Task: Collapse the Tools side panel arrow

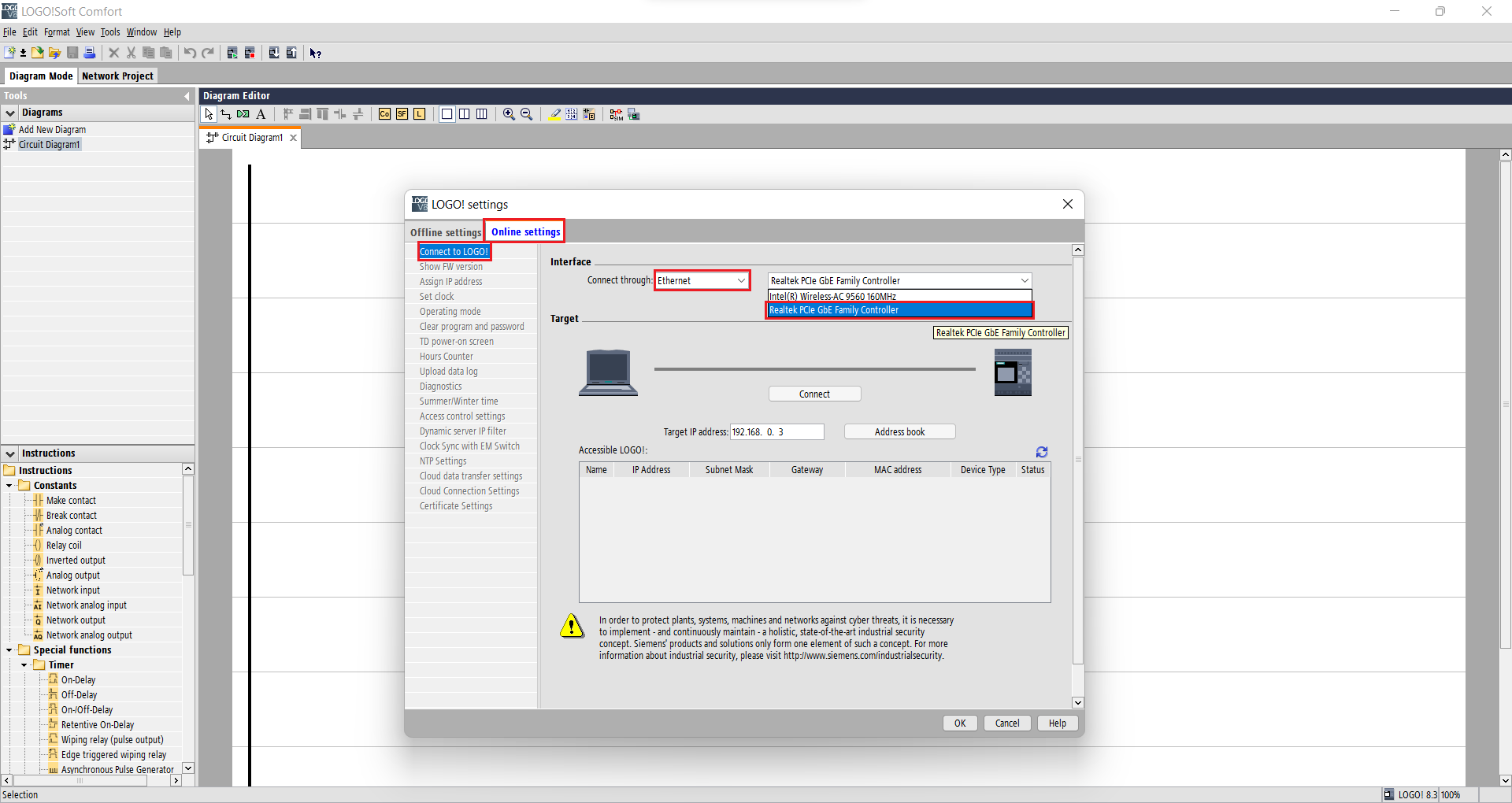Action: point(187,96)
